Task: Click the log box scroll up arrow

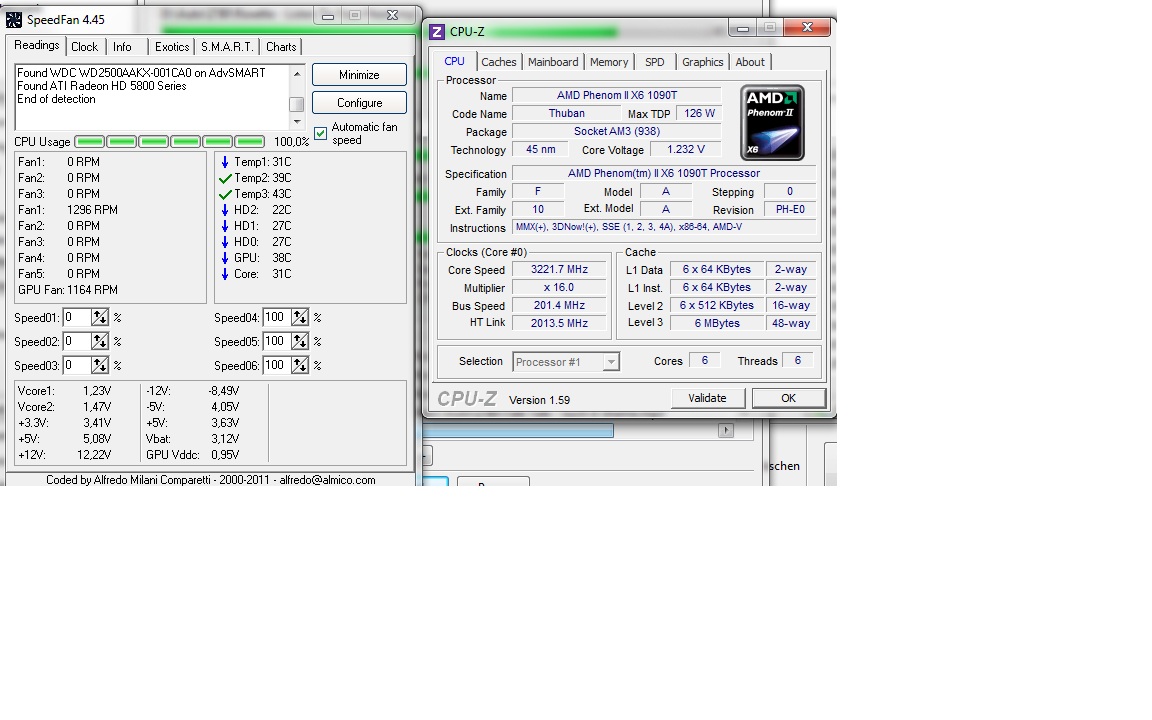Action: pos(297,73)
